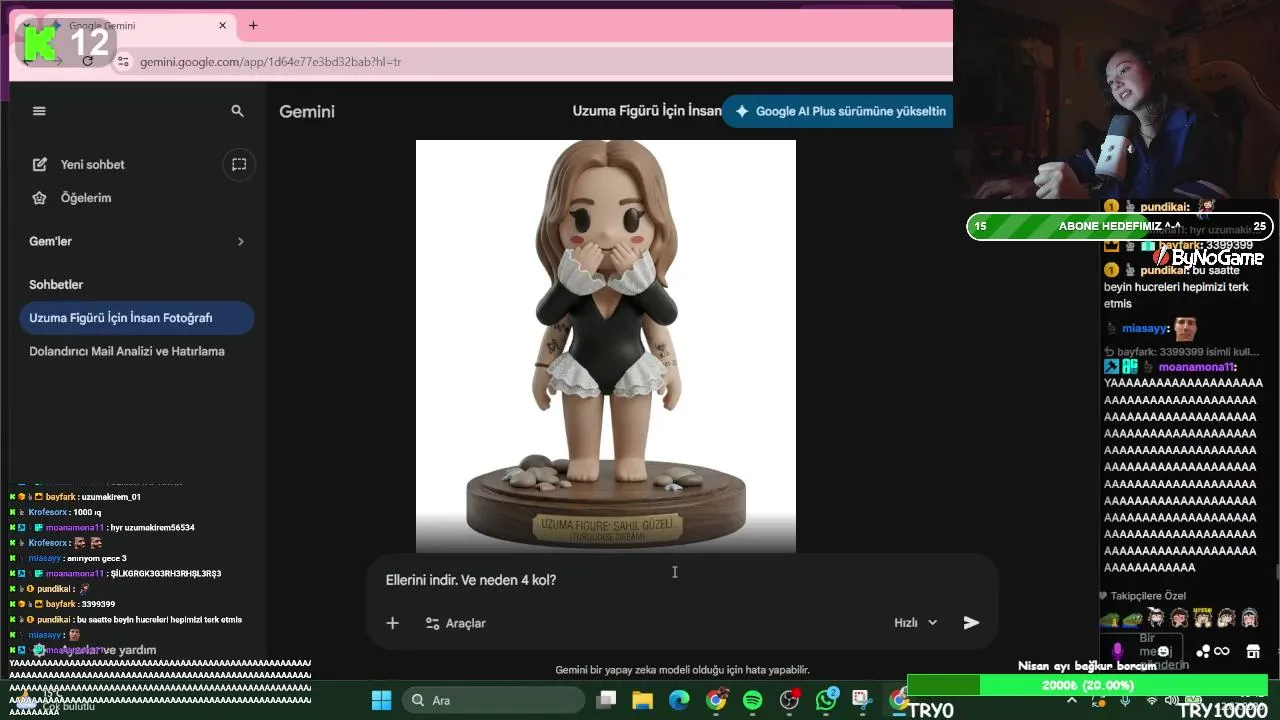Image resolution: width=1280 pixels, height=720 pixels.
Task: Open temporary chat dashed-square icon
Action: point(239,164)
